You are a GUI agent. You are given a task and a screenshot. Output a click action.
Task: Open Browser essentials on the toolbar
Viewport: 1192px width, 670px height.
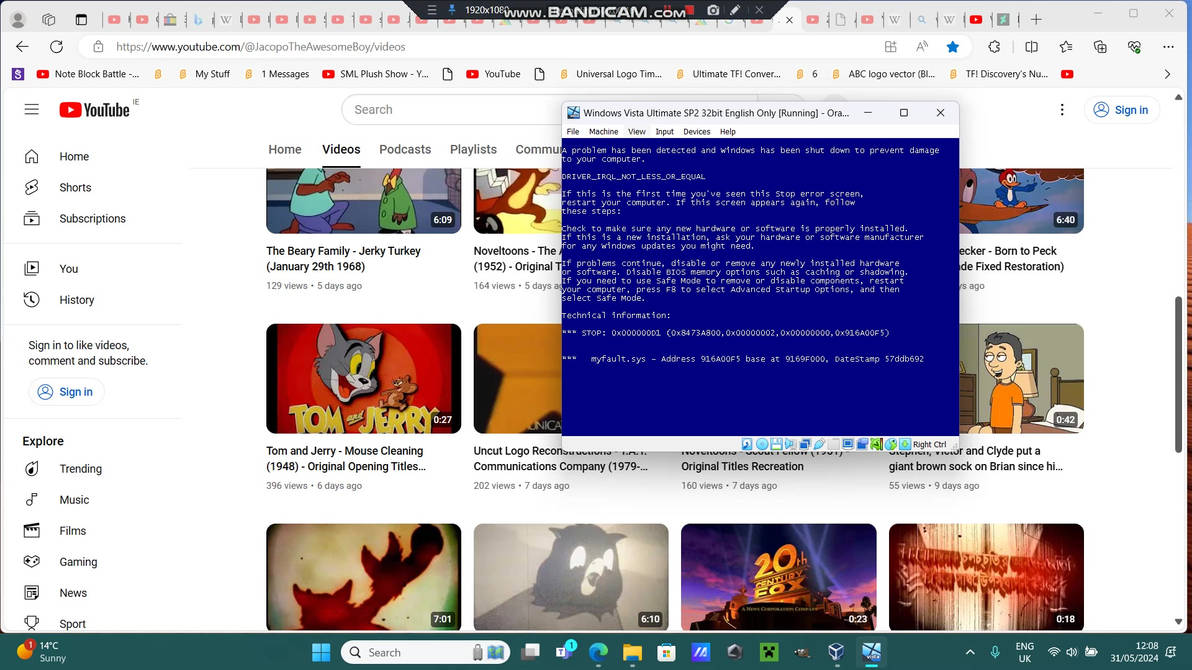click(x=1134, y=46)
